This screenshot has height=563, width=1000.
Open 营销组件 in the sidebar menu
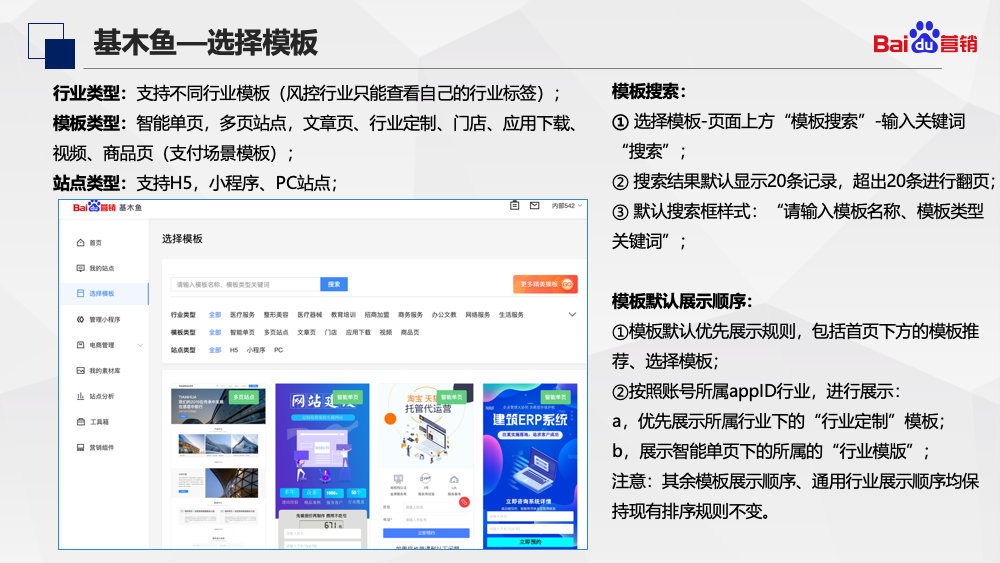click(101, 447)
